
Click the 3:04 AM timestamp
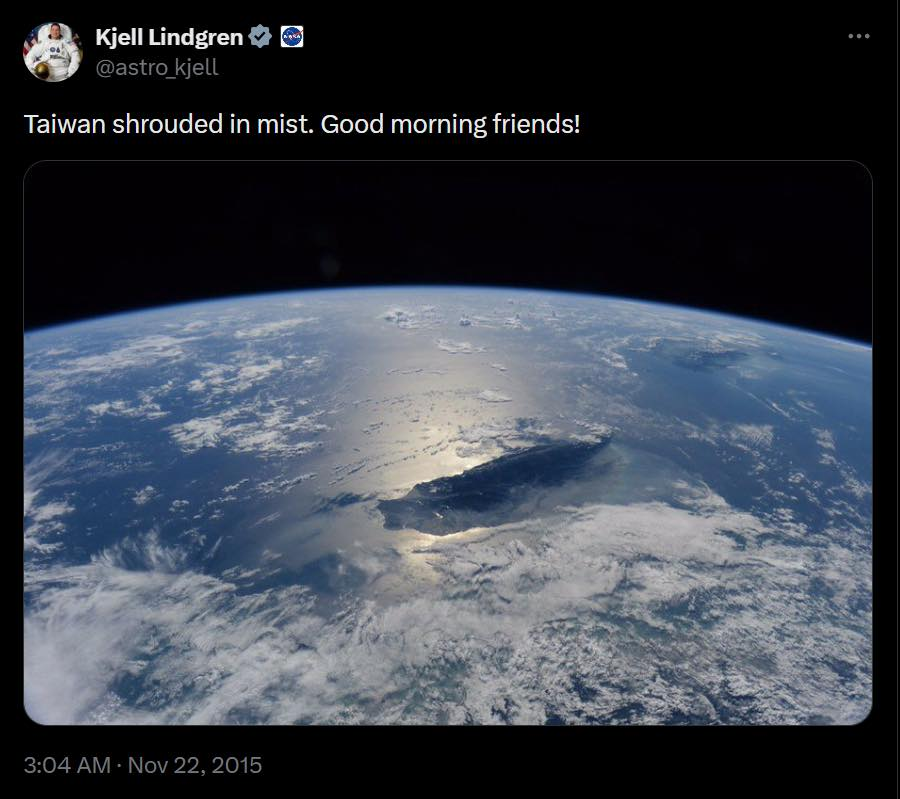tap(67, 765)
